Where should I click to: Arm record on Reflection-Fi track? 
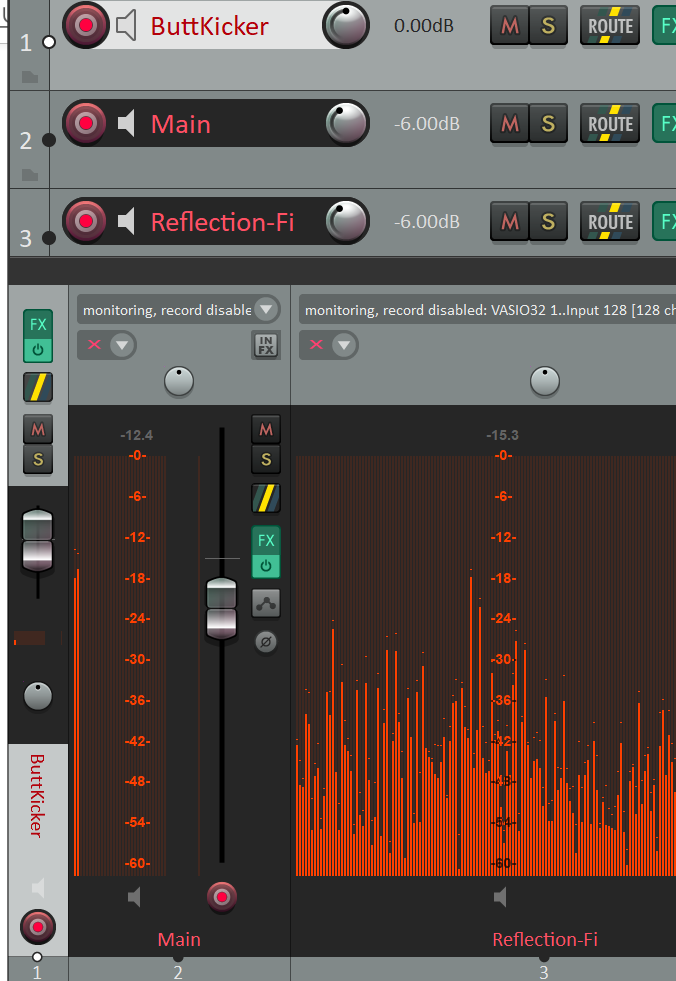point(86,221)
